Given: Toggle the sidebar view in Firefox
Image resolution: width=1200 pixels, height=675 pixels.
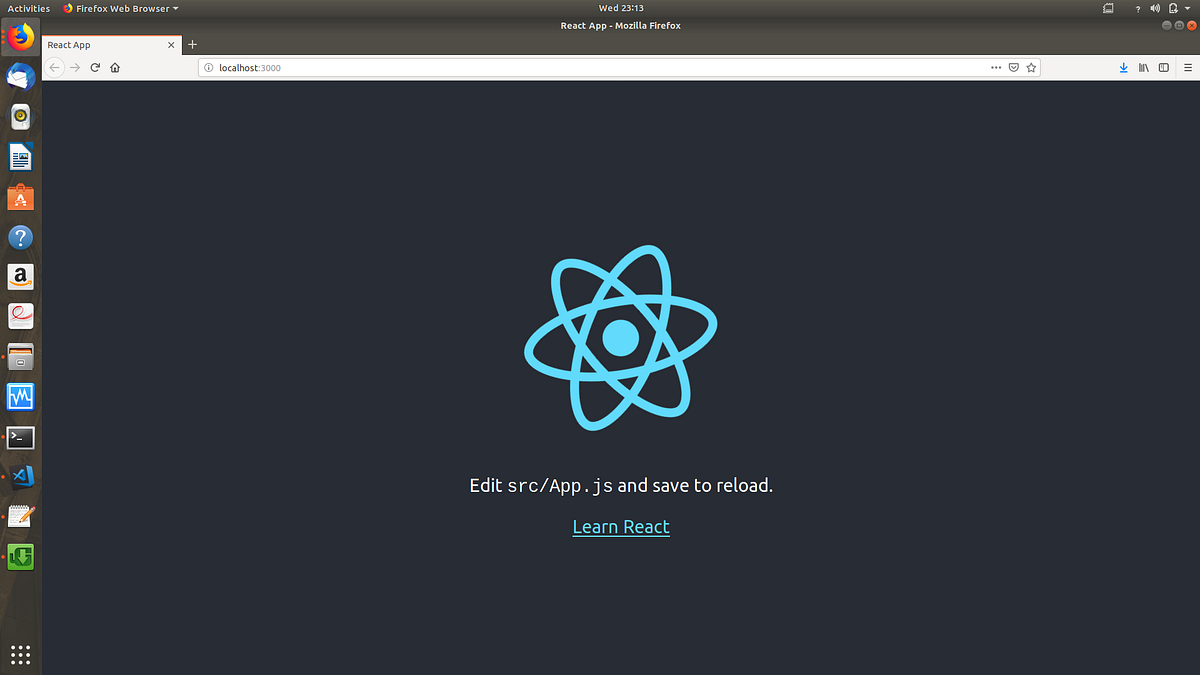Looking at the screenshot, I should pyautogui.click(x=1163, y=67).
